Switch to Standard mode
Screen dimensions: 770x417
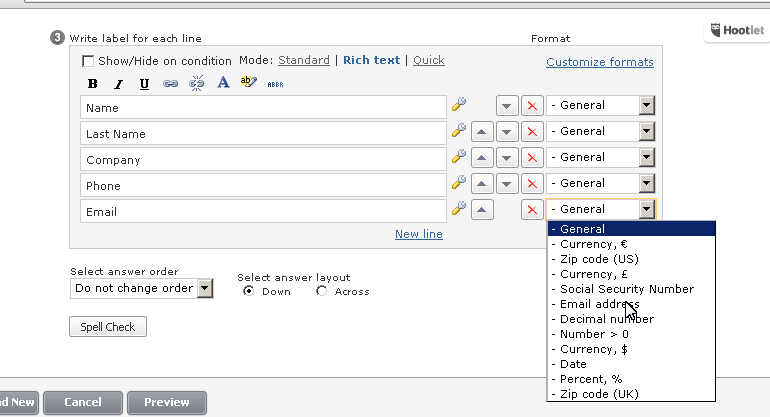pyautogui.click(x=303, y=60)
